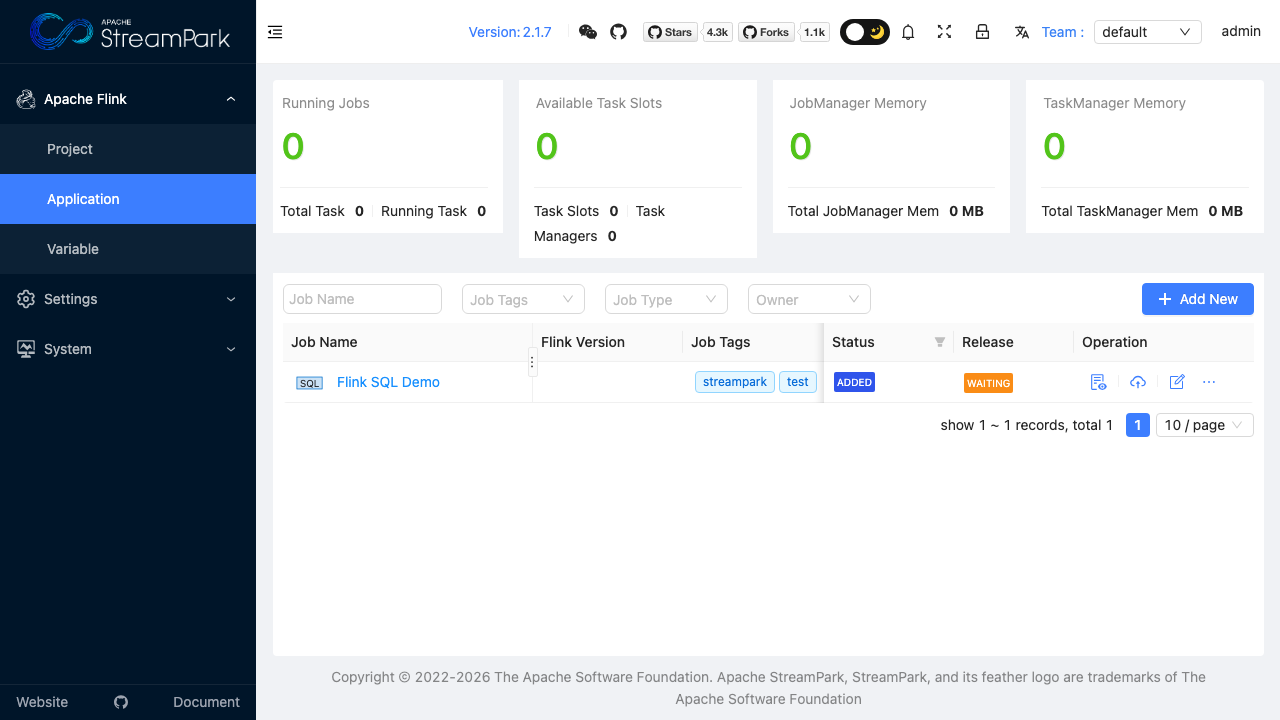Open the Team dropdown showing default
The image size is (1280, 720).
pos(1148,32)
